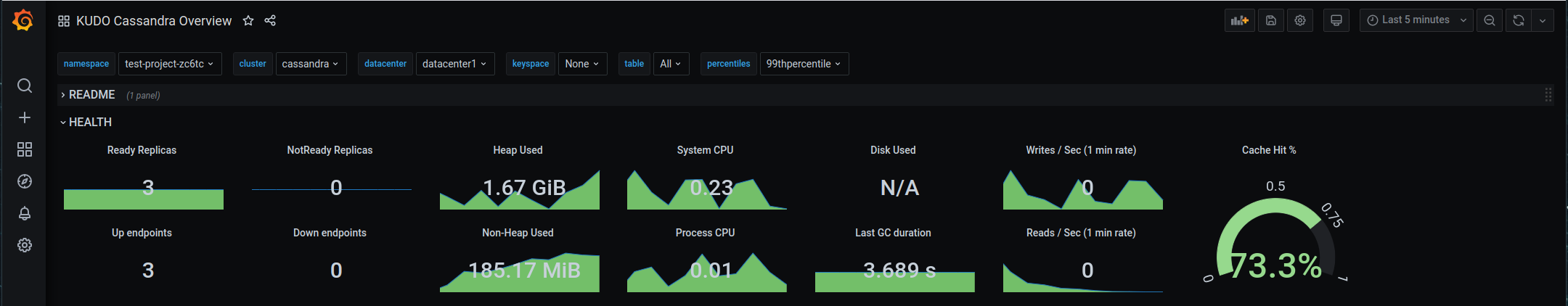Screen dimensions: 1568x306
Task: Open the sidebar Search icon
Action: click(x=25, y=86)
